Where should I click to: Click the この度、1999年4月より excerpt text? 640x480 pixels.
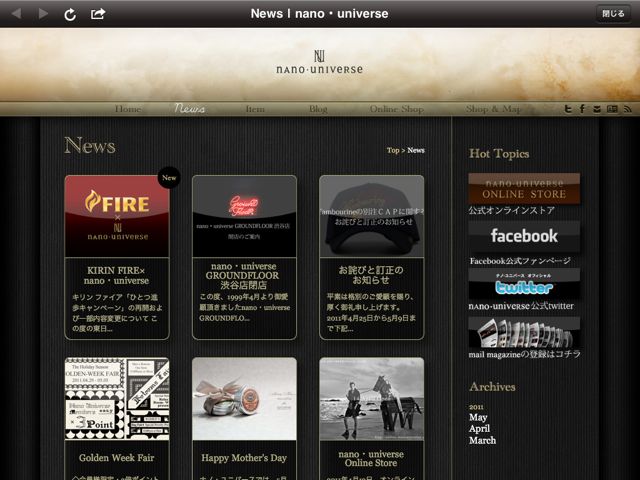244,307
